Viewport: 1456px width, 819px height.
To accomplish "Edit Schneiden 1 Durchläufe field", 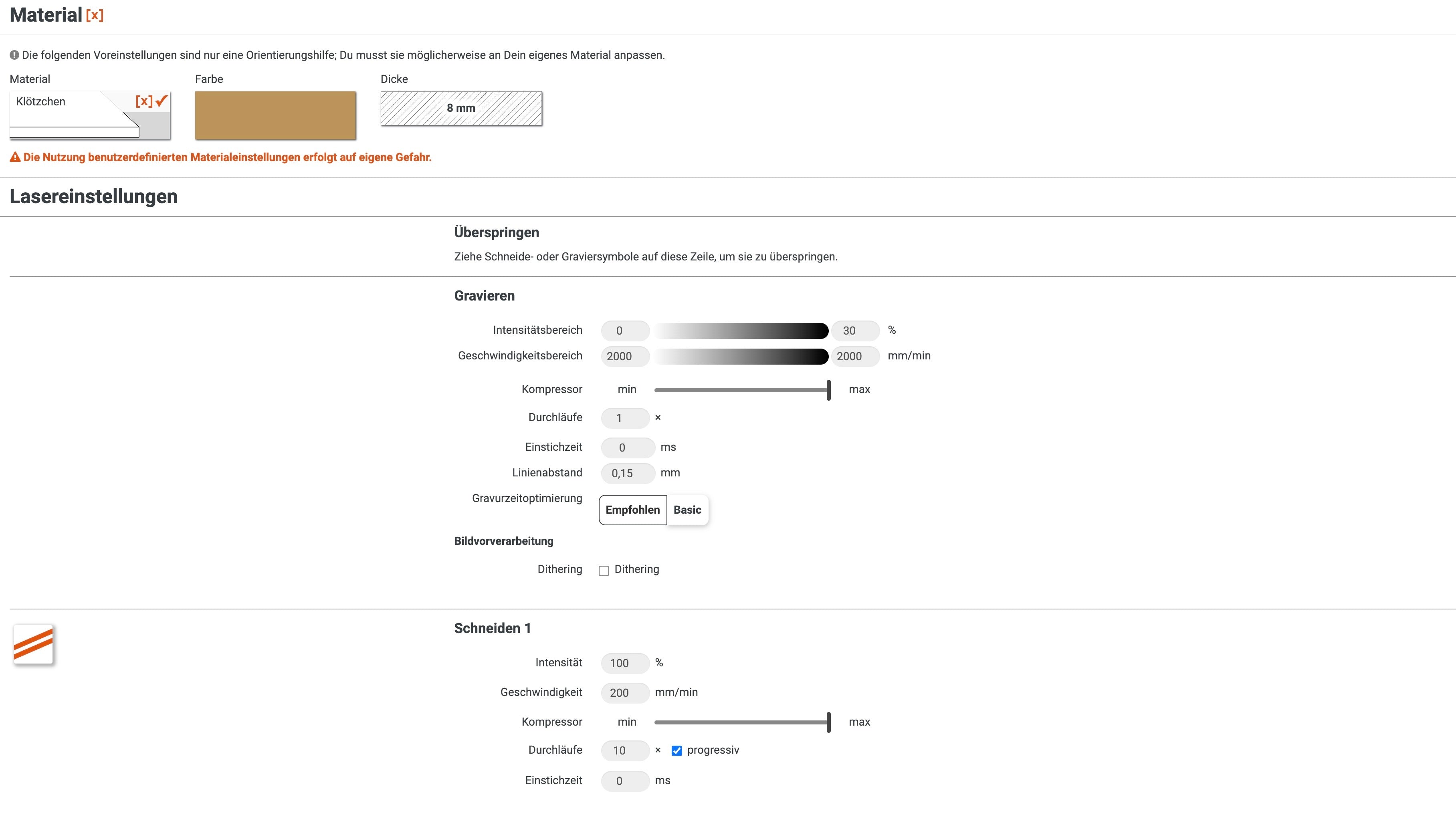I will 625,750.
